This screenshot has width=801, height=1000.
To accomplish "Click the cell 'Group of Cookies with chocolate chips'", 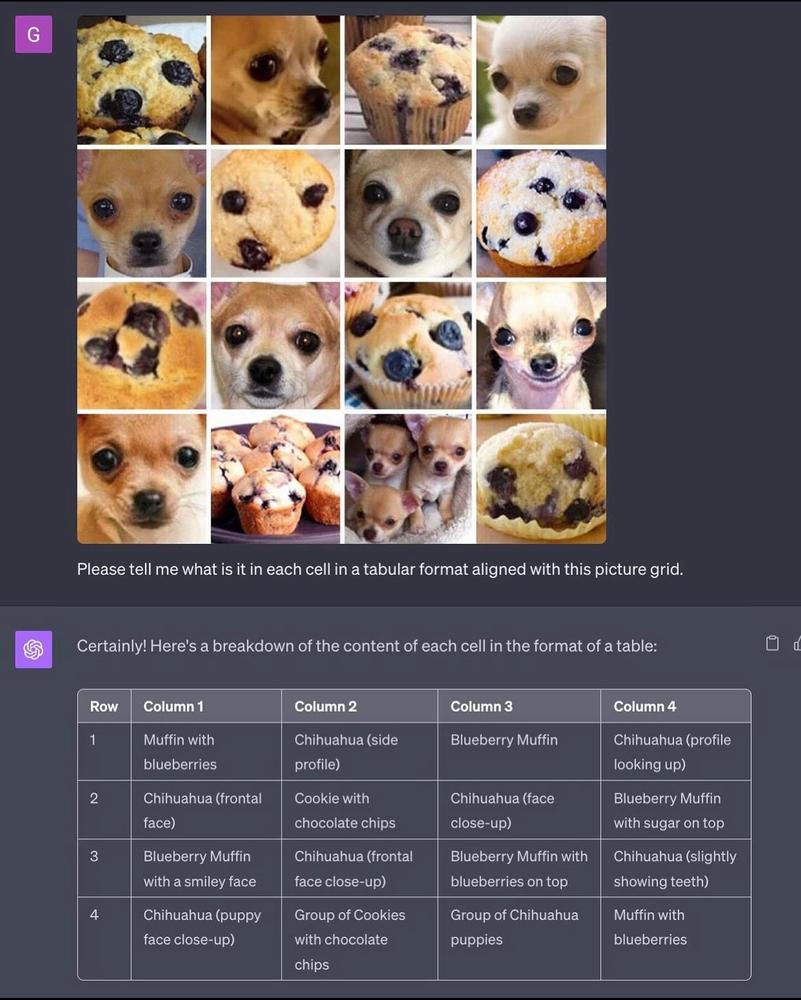I will [x=360, y=938].
